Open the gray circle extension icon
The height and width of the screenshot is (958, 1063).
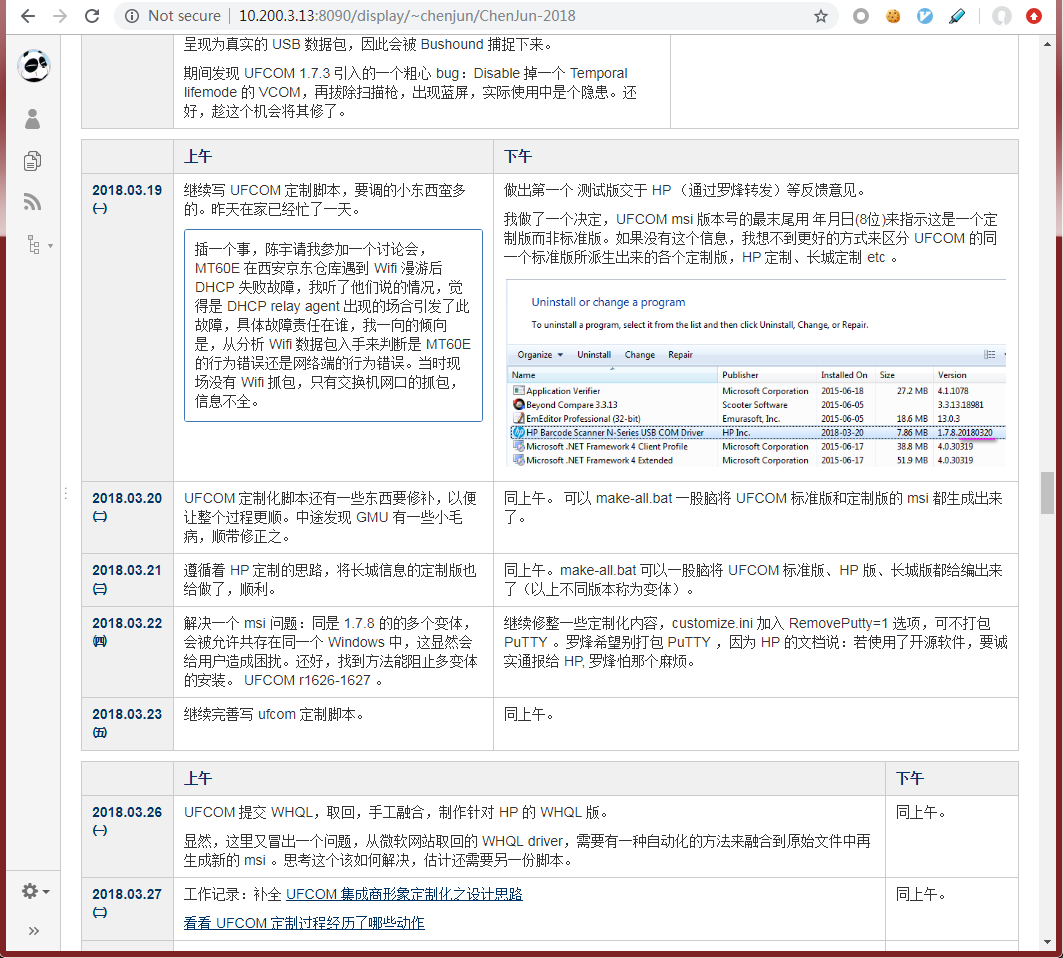[x=861, y=16]
